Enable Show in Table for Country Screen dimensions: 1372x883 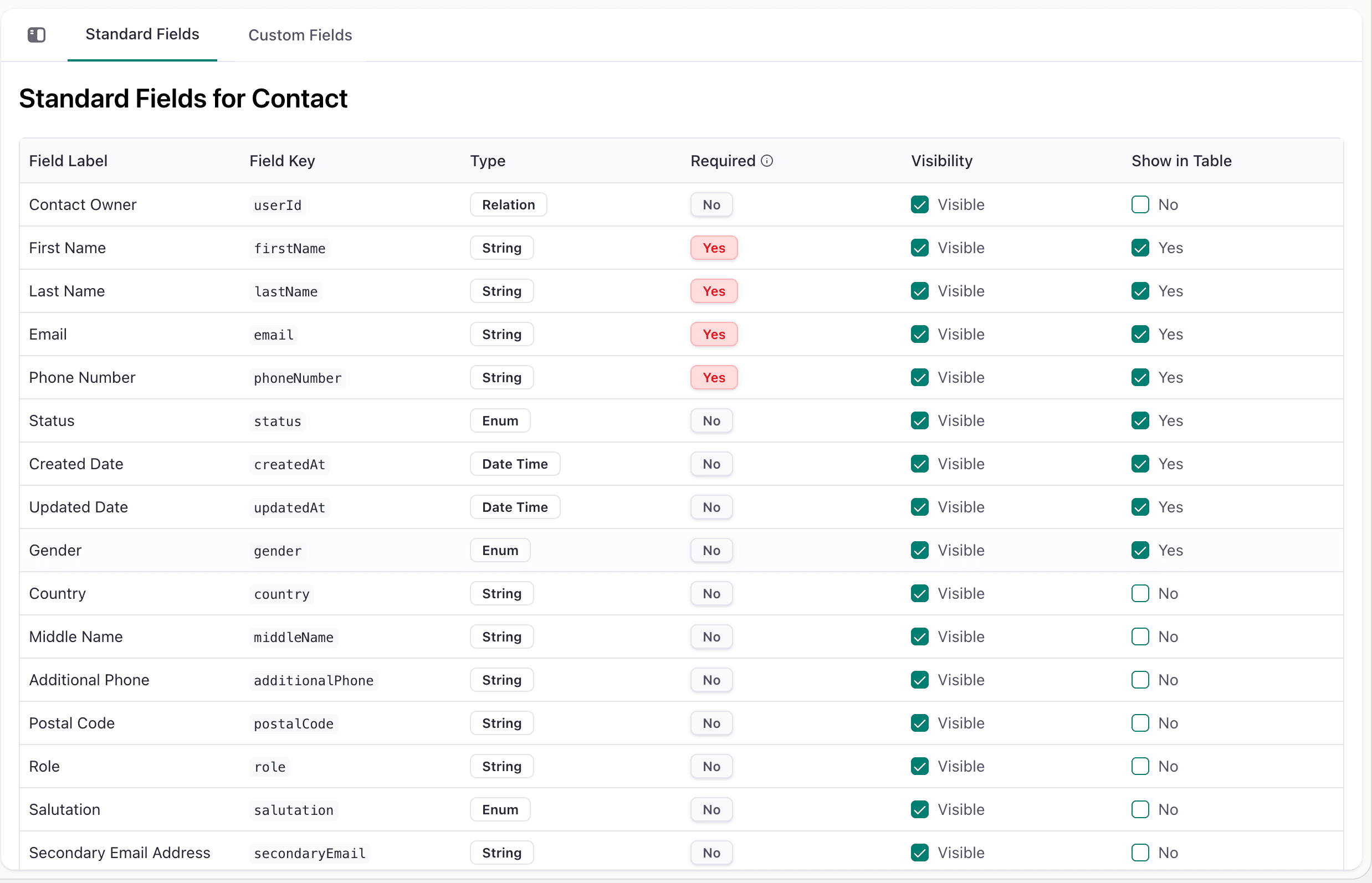1140,593
